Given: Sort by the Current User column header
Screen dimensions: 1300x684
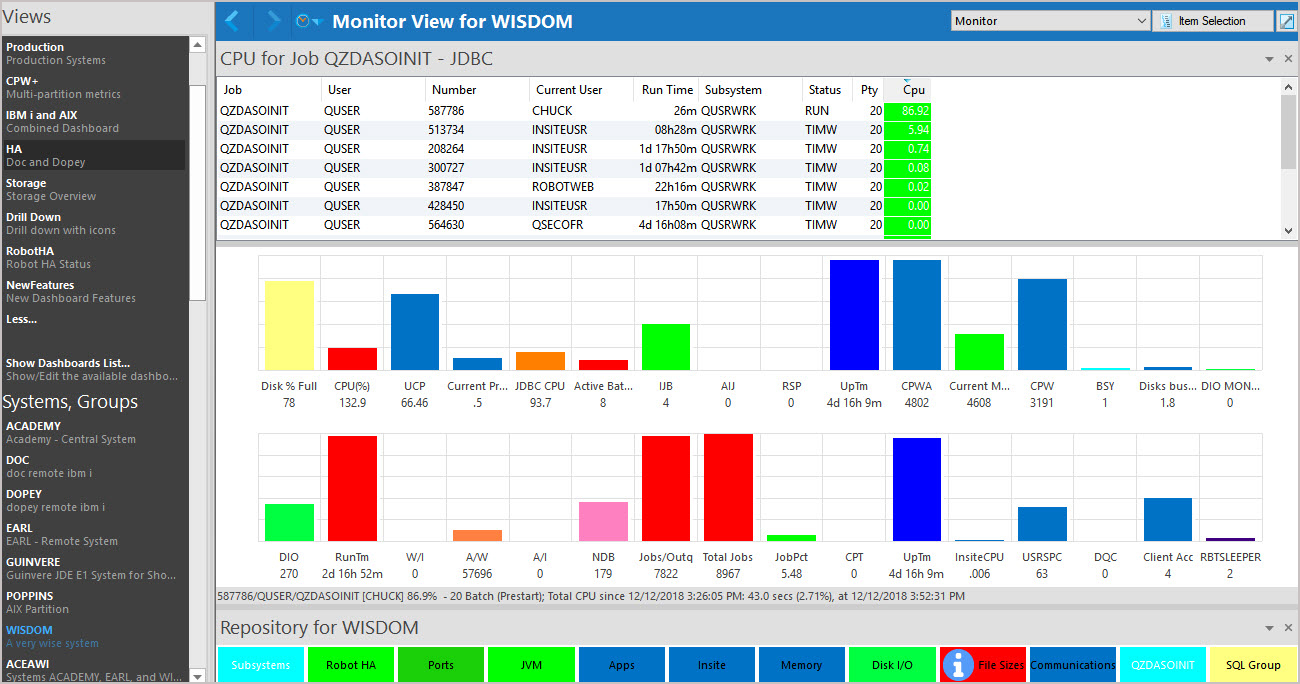Looking at the screenshot, I should [581, 89].
